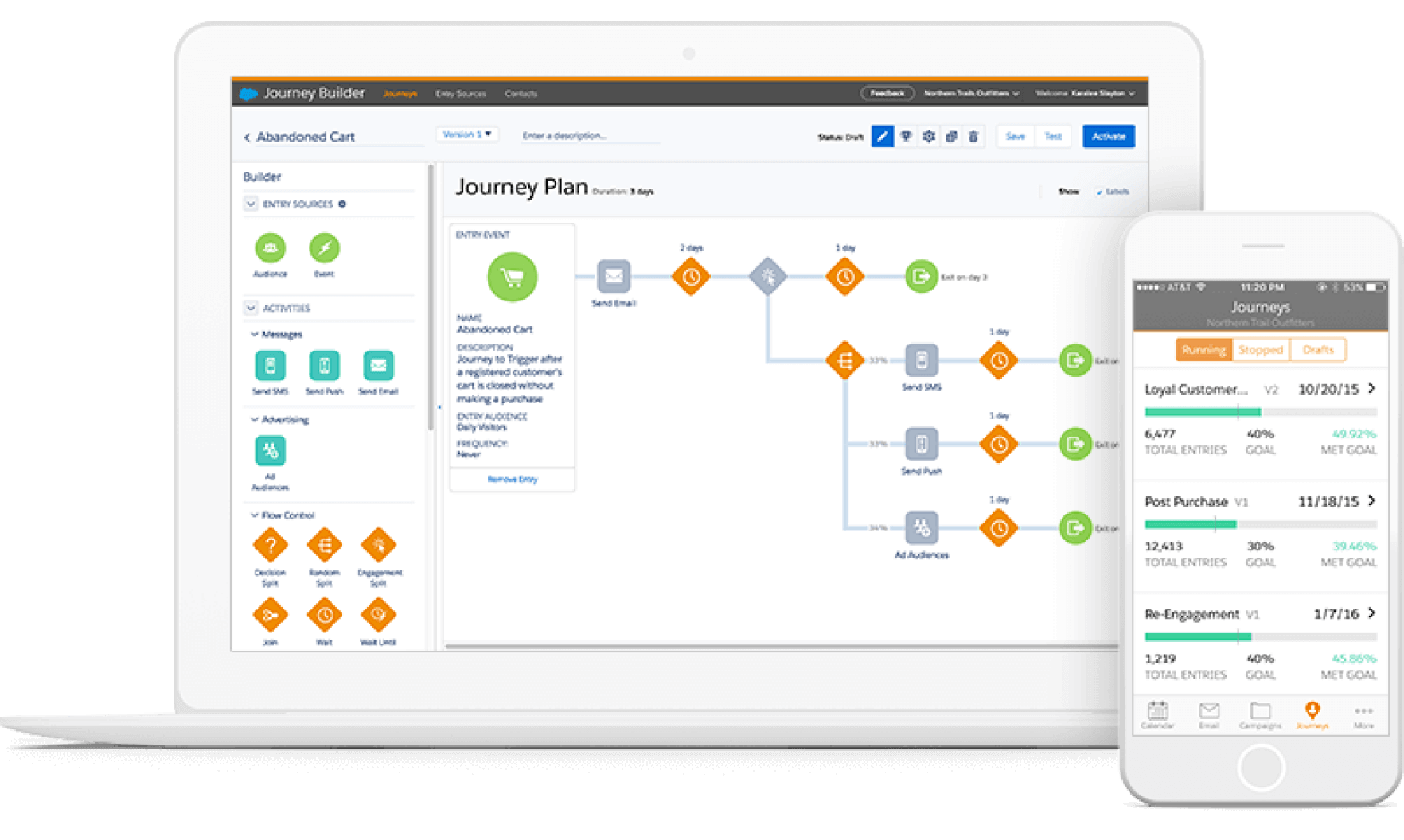Select the Random Split flow control
Image resolution: width=1404 pixels, height=840 pixels.
tap(324, 546)
